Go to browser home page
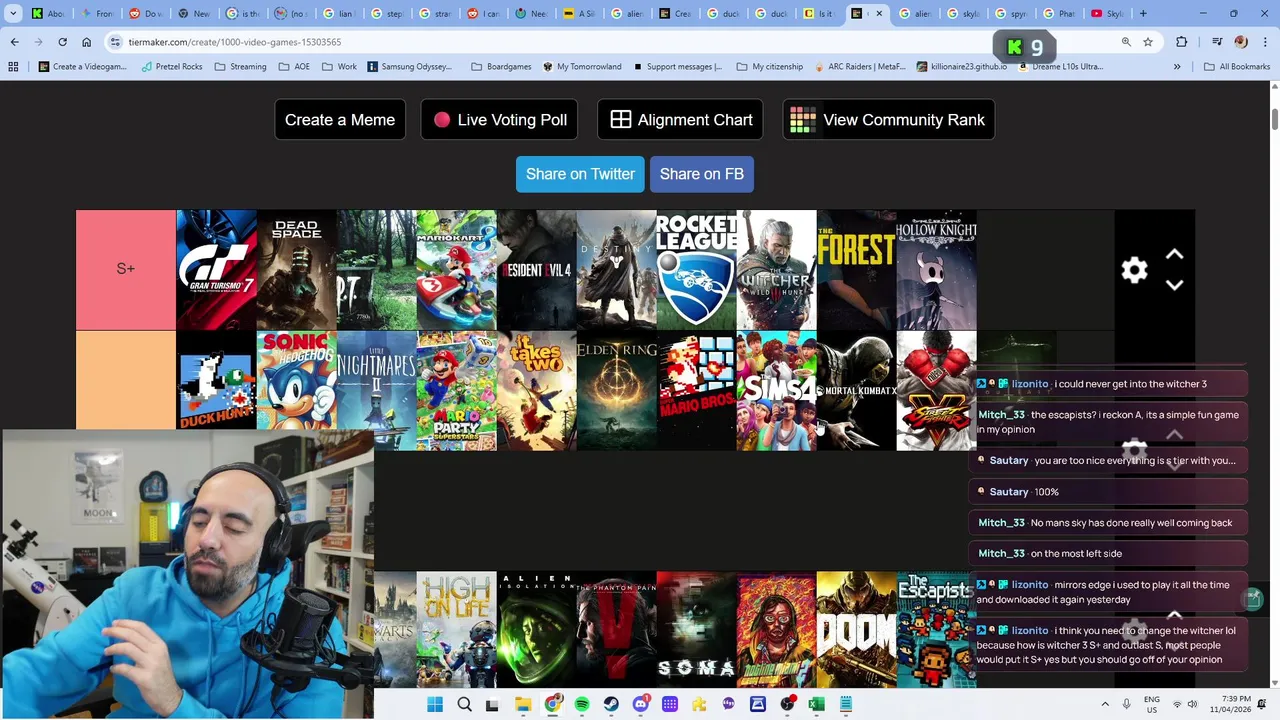The width and height of the screenshot is (1280, 720). (86, 42)
